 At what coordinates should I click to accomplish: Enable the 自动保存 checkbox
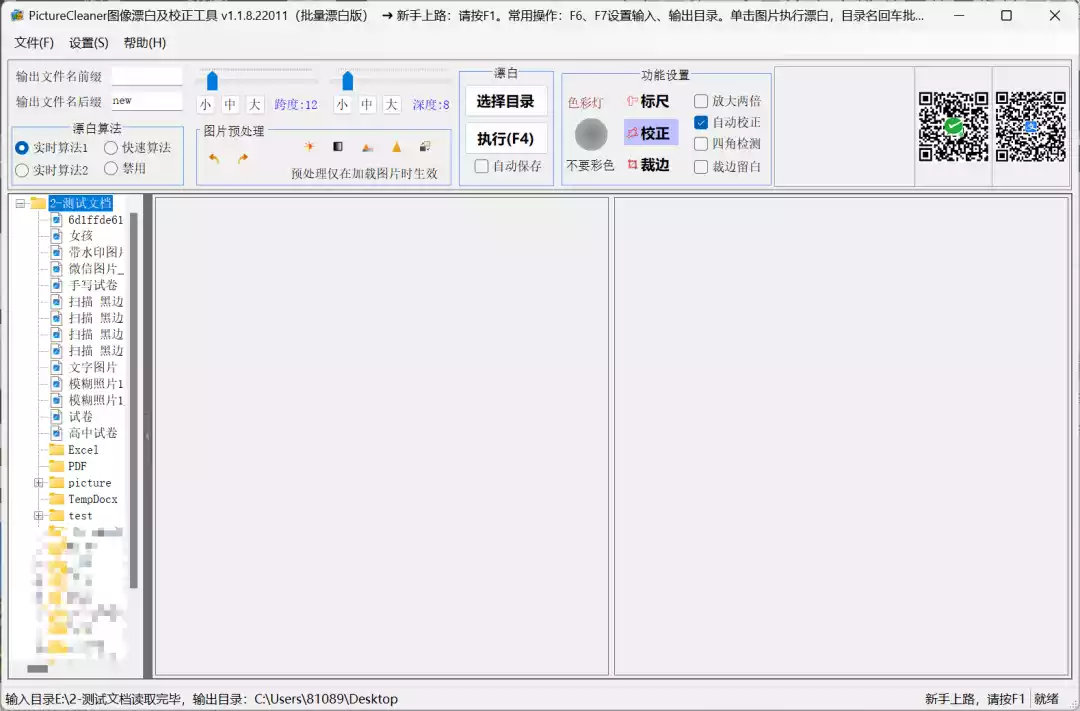point(481,166)
